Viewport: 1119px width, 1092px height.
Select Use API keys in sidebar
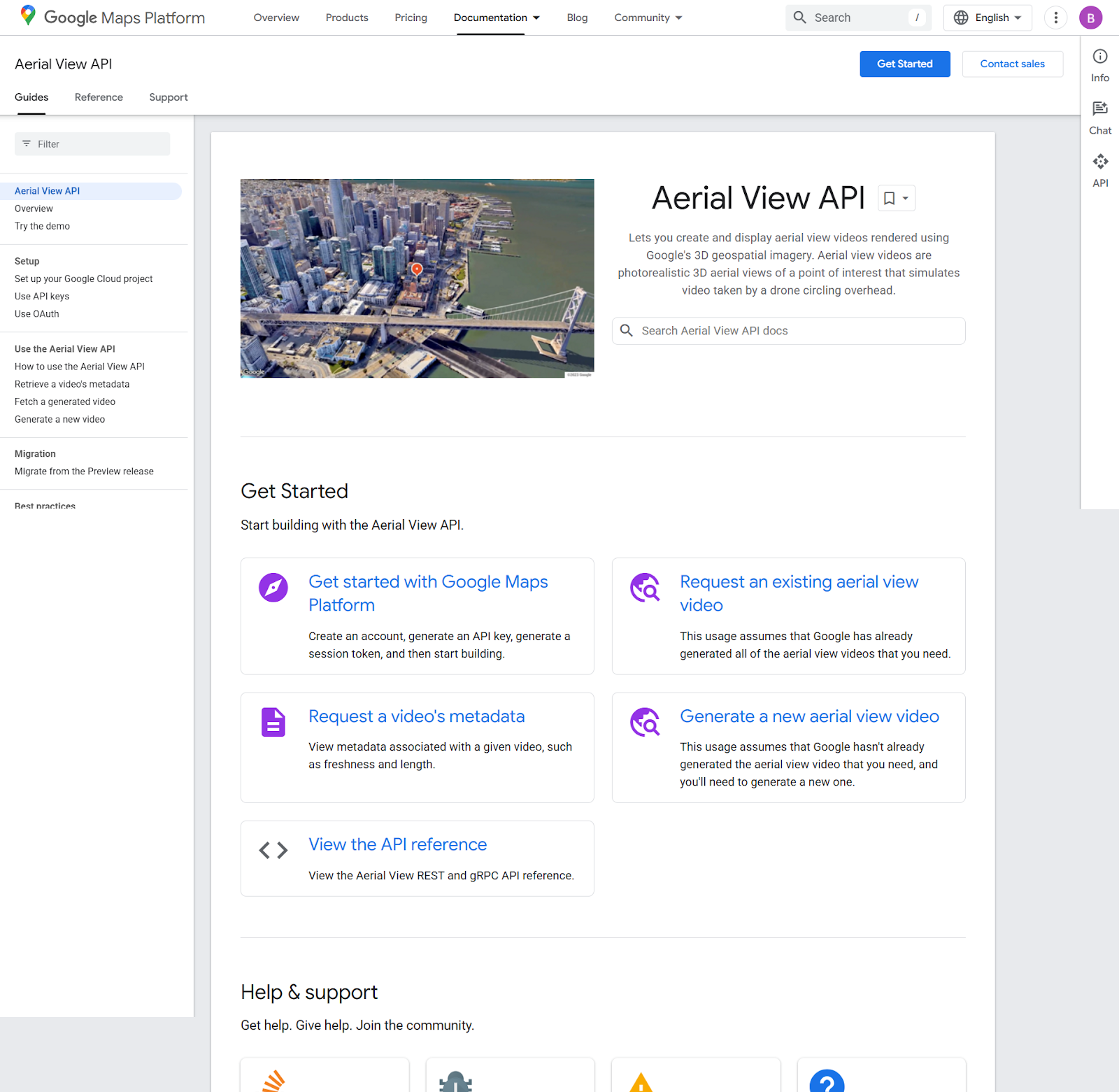click(42, 297)
